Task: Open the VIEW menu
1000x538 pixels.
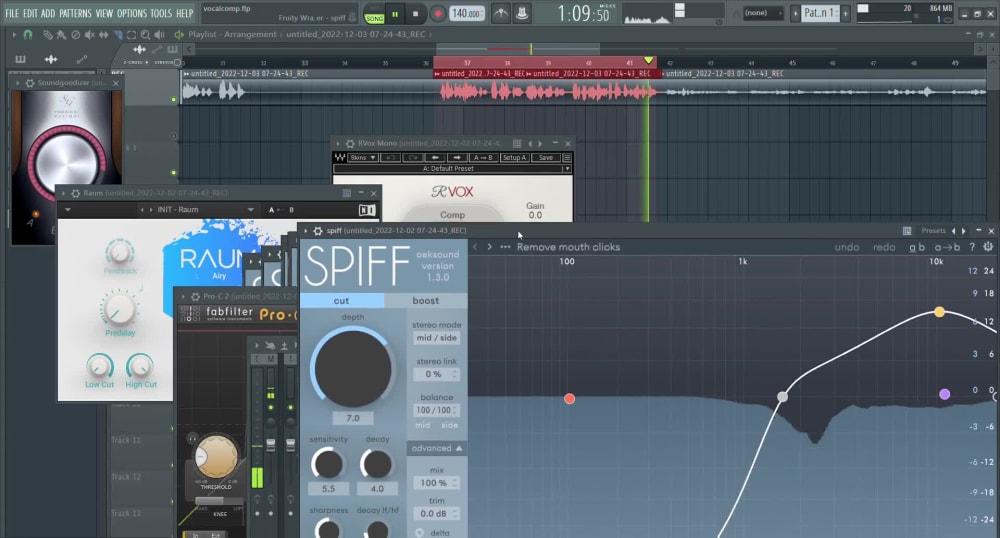Action: pyautogui.click(x=104, y=13)
